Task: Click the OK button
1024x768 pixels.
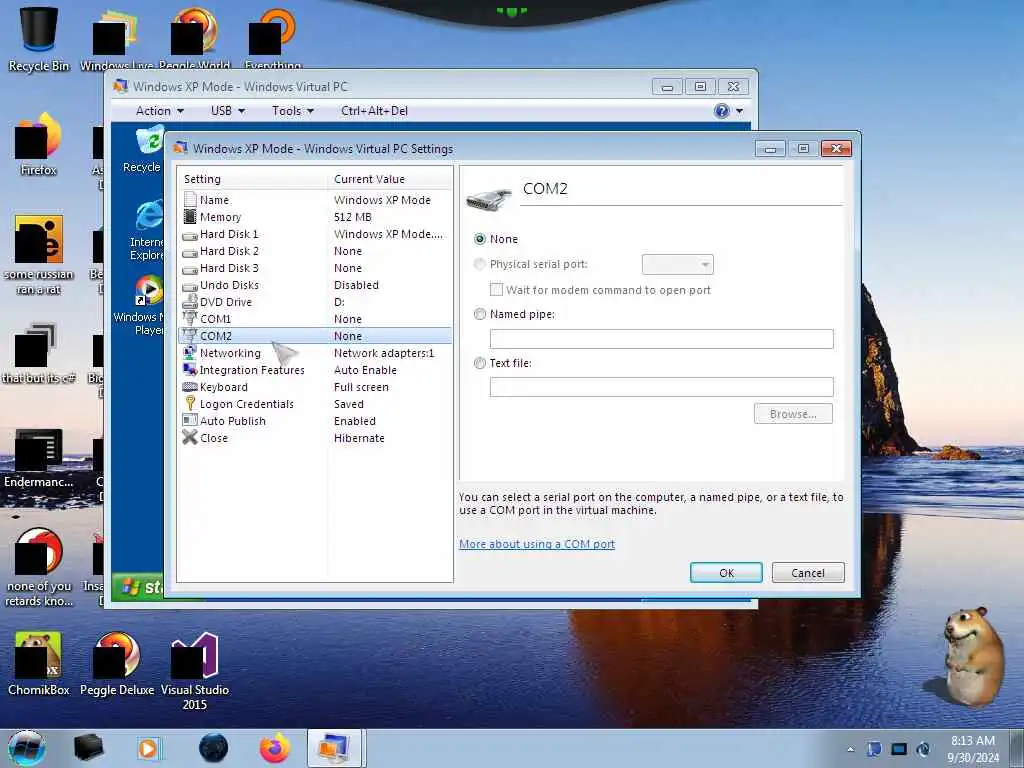Action: (726, 573)
